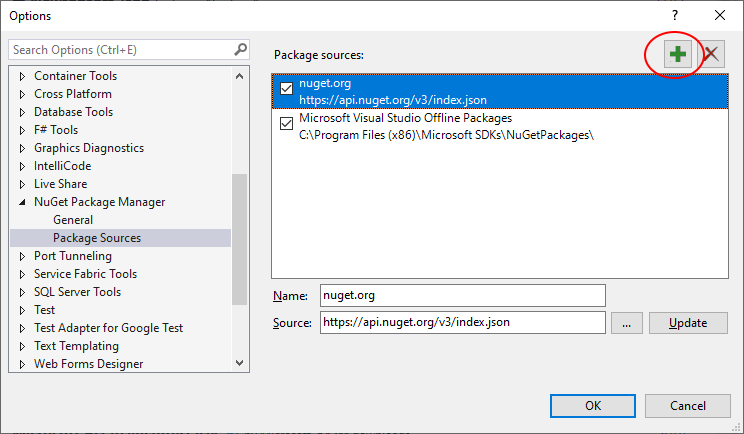Toggle Microsoft Visual Studio Offline Packages checkbox
This screenshot has height=434, width=744.
click(287, 125)
